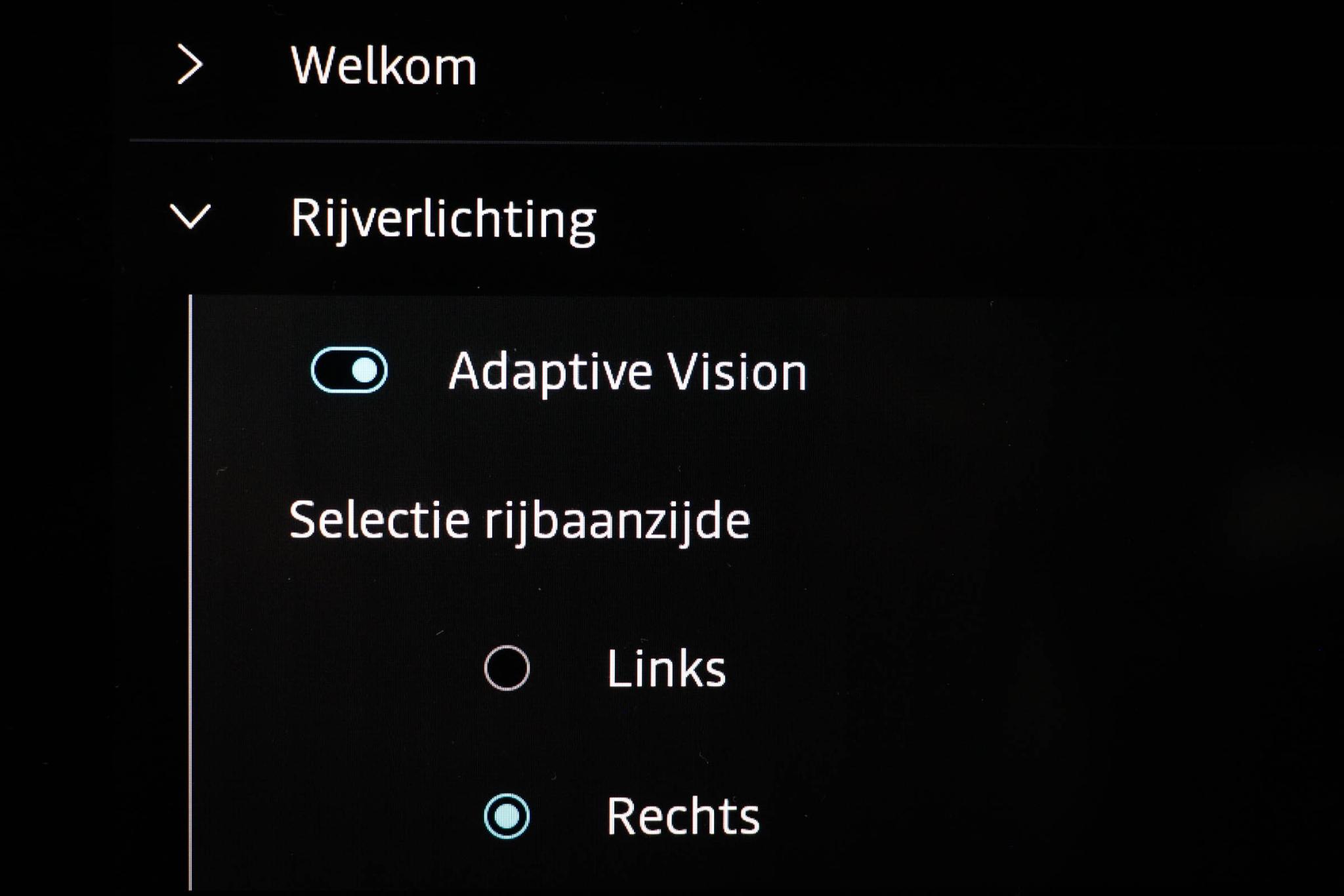Click the down arrow beside Rijverlichting
Screen dimensions: 1344x896
190,216
